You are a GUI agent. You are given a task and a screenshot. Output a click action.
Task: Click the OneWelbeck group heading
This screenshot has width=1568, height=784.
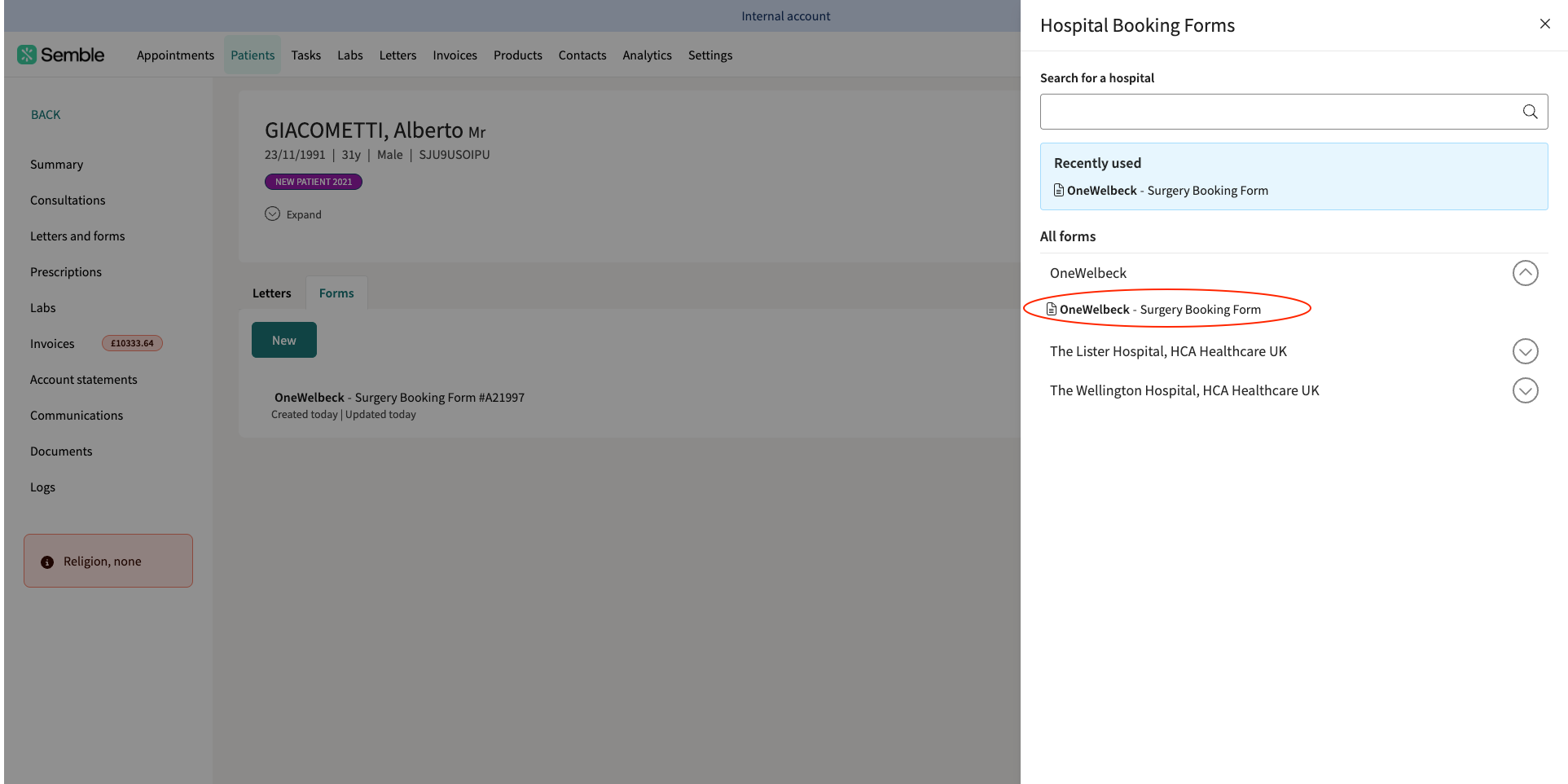[1088, 273]
